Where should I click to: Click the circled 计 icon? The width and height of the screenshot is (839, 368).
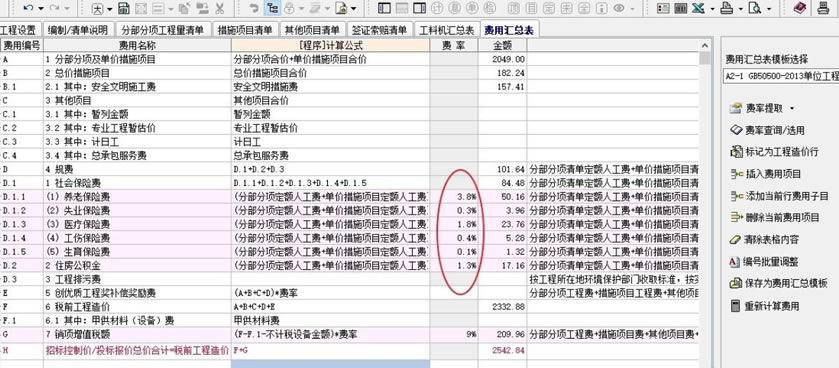point(437,8)
